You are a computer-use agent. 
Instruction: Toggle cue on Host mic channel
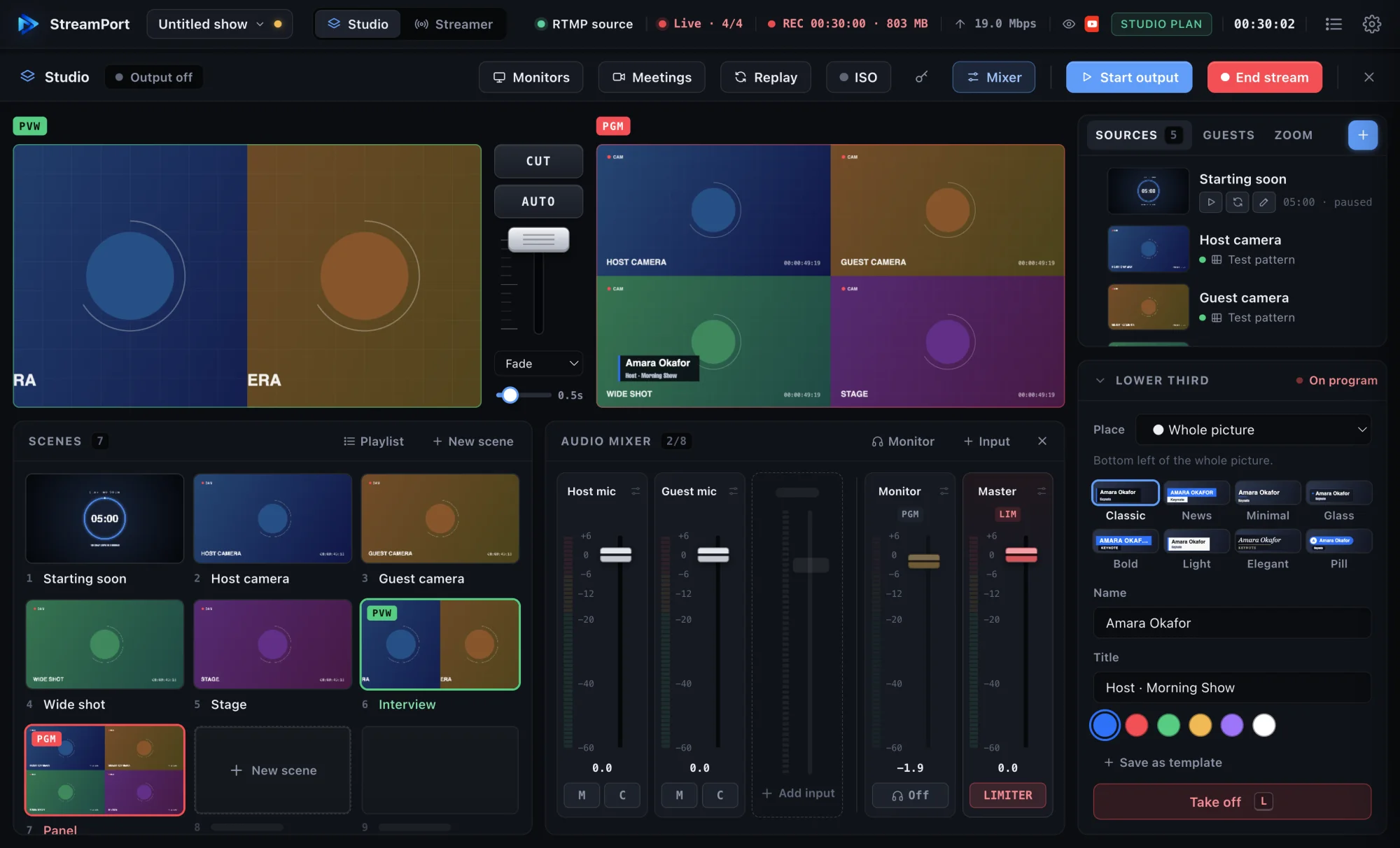click(x=622, y=795)
